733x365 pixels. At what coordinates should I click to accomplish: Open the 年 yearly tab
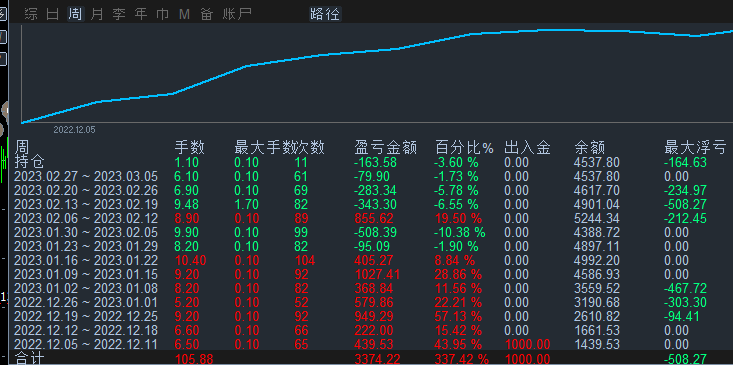(x=141, y=14)
